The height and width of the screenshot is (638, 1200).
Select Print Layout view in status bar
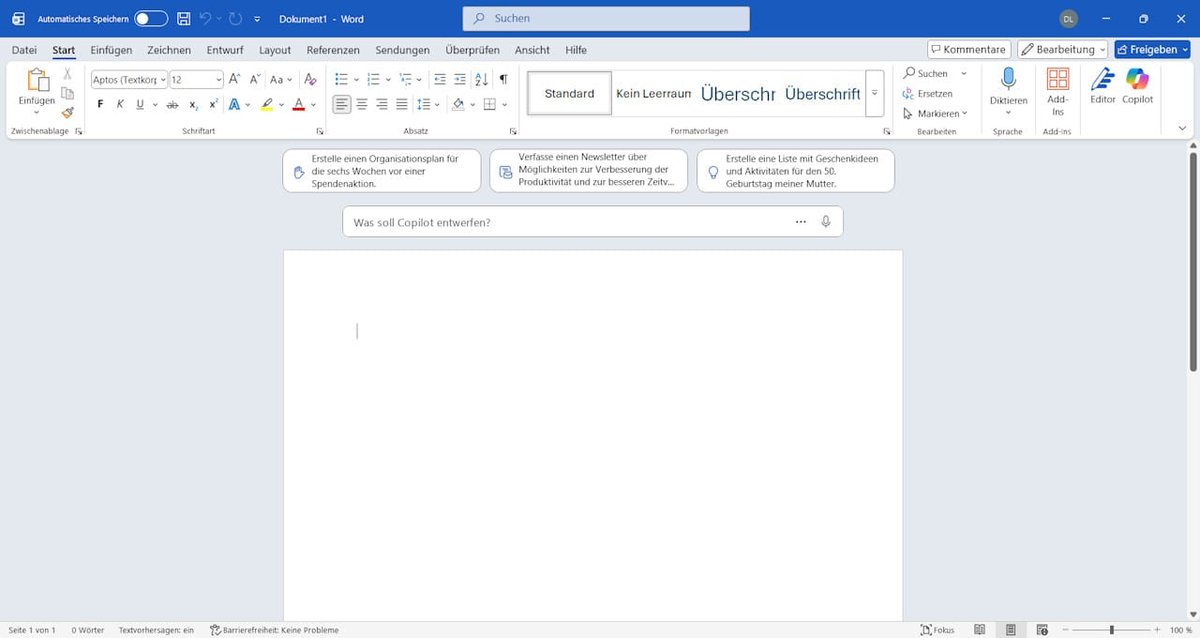click(1011, 630)
